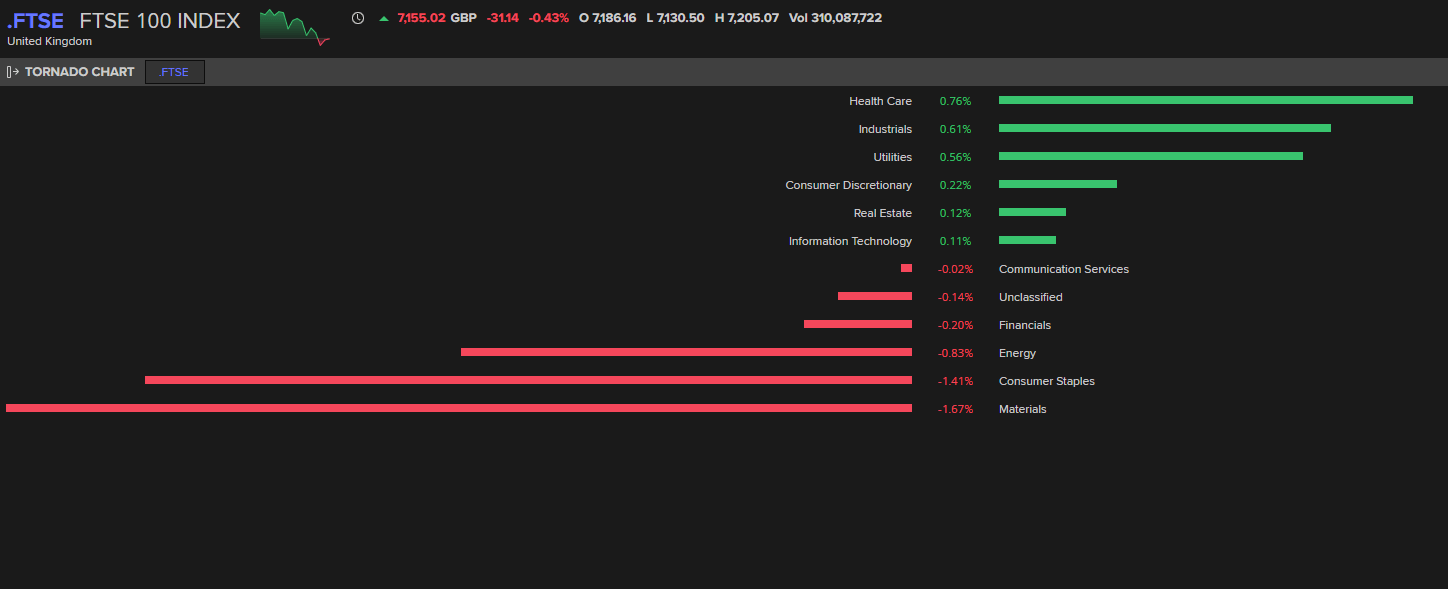Click the blue .FTSE ticker at top left
This screenshot has height=589, width=1448.
(35, 20)
